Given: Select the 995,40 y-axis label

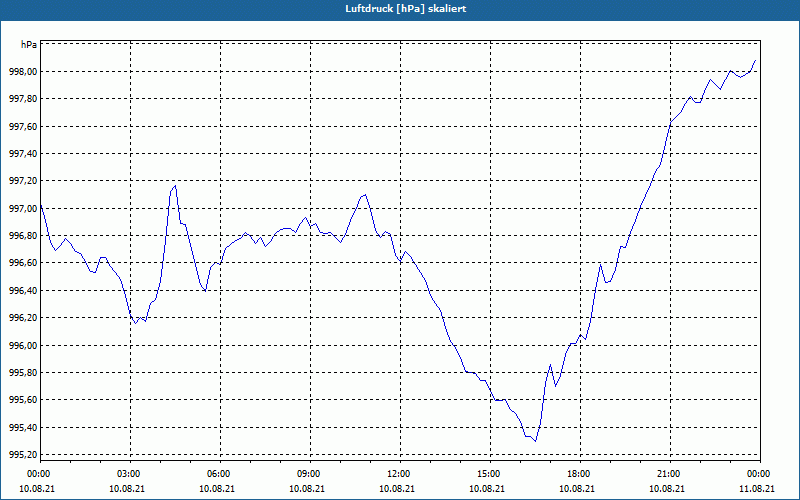Looking at the screenshot, I should tap(23, 428).
